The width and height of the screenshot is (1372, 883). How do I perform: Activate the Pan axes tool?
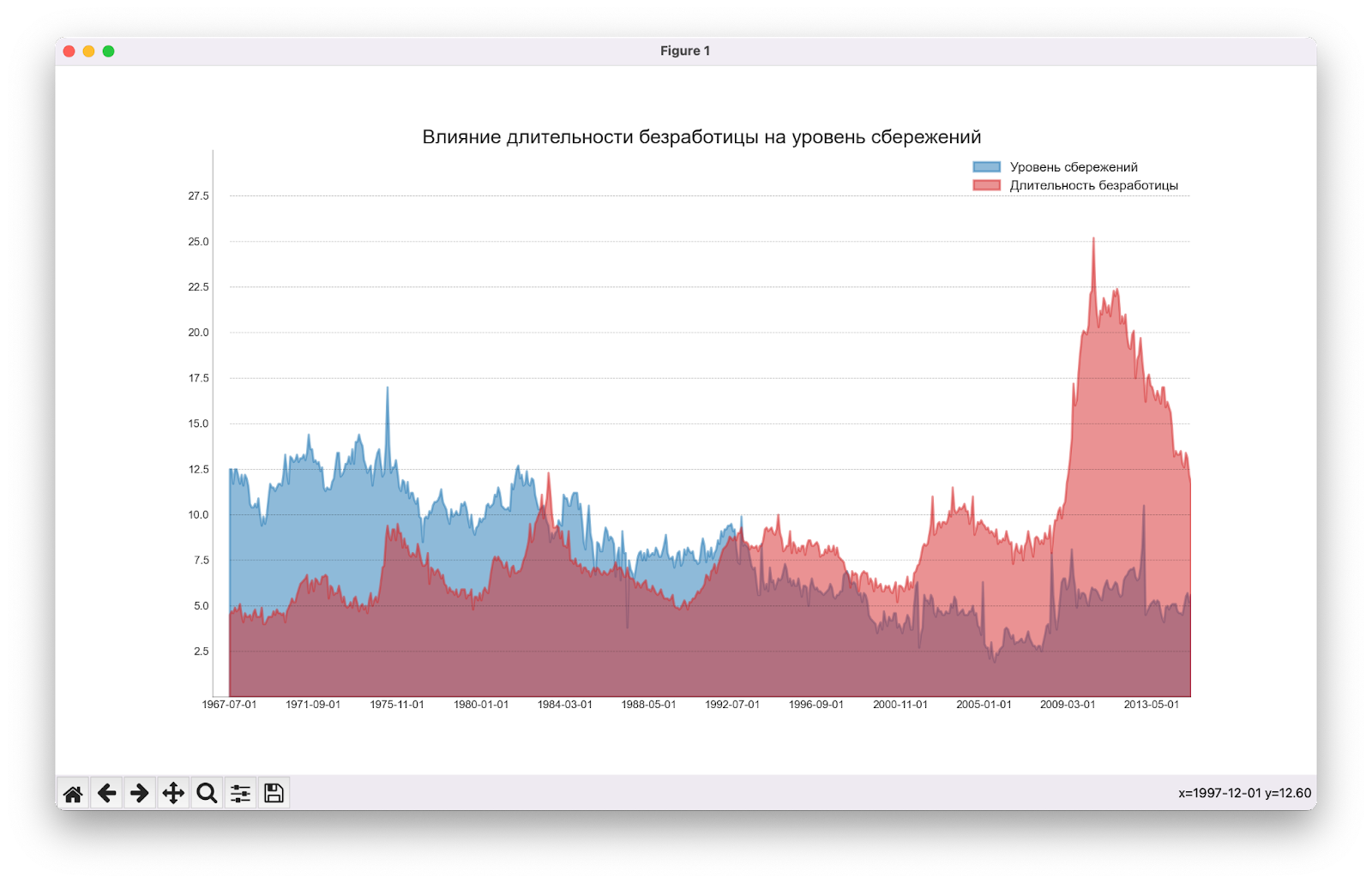point(173,793)
